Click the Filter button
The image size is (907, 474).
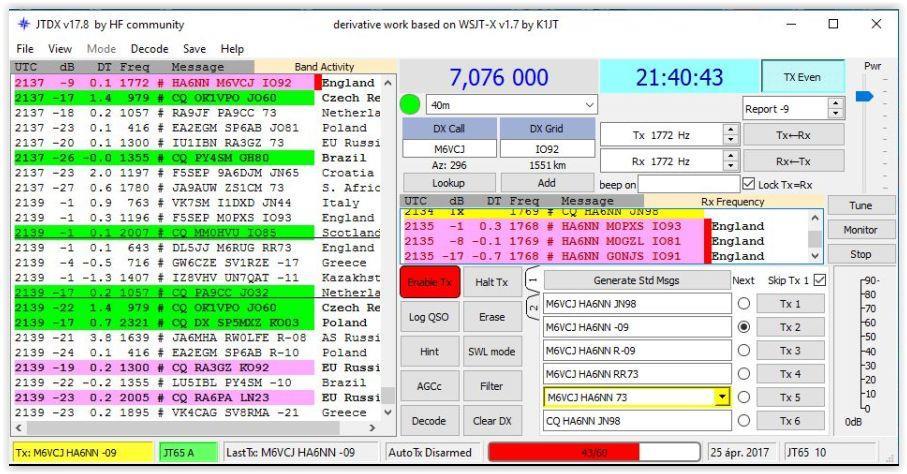[x=492, y=386]
